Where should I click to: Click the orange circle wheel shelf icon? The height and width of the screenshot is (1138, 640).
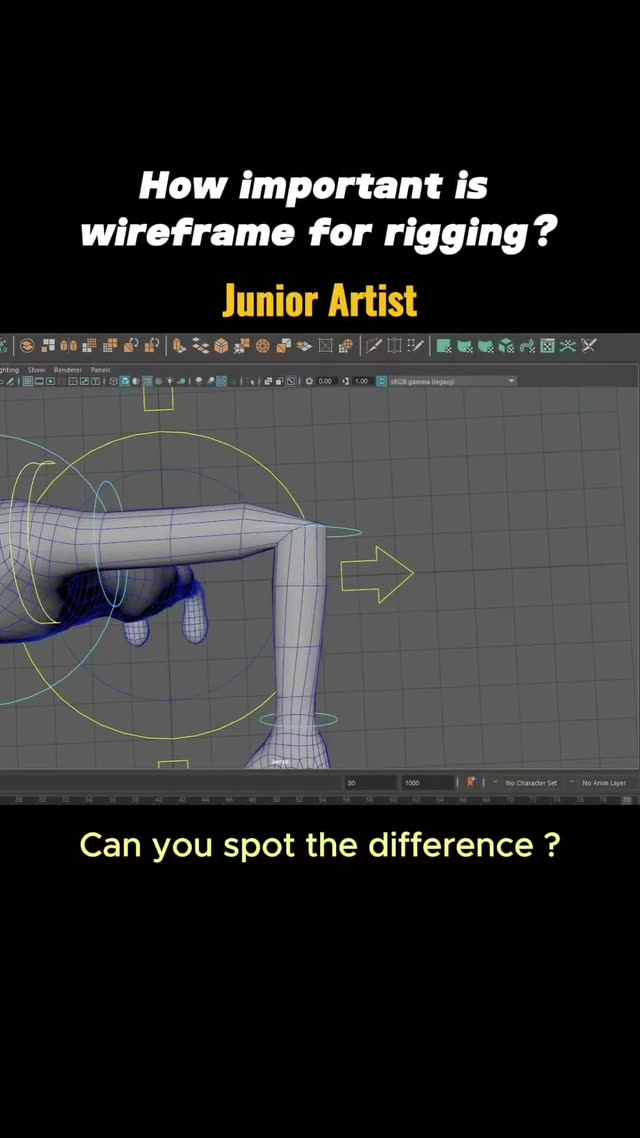[261, 345]
